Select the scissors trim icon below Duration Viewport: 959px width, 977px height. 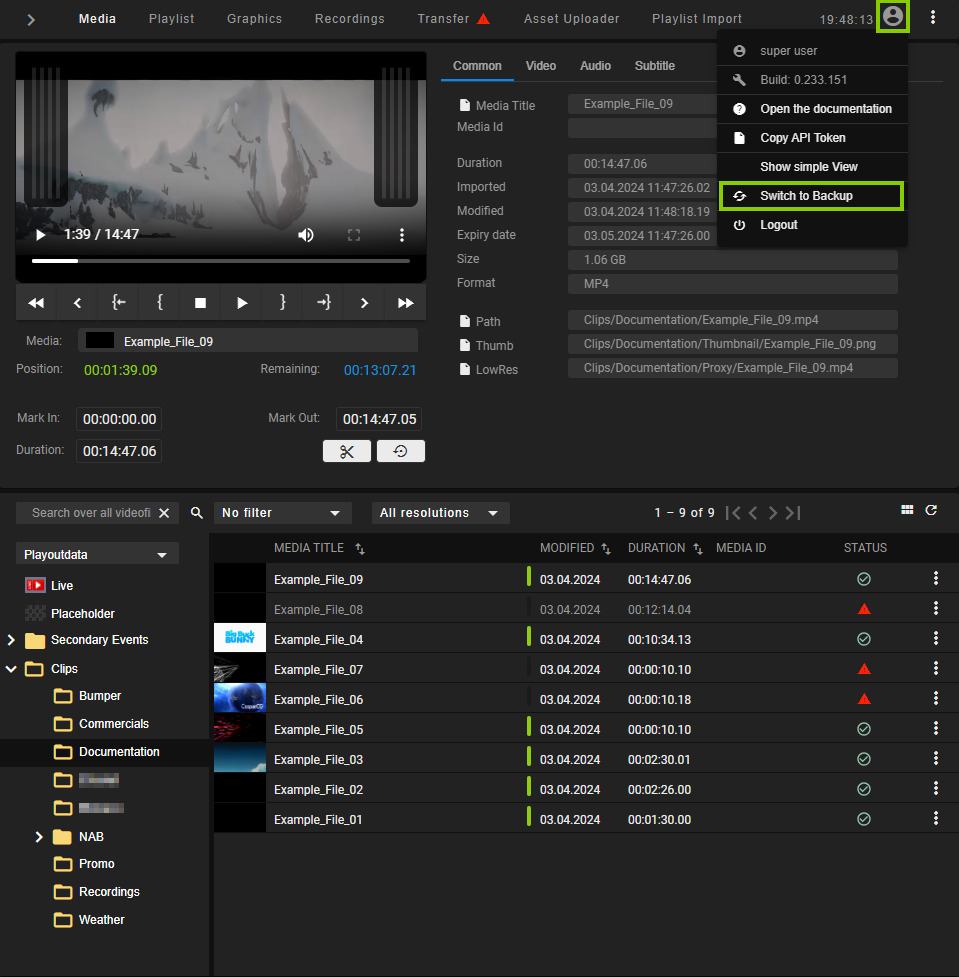[x=346, y=451]
